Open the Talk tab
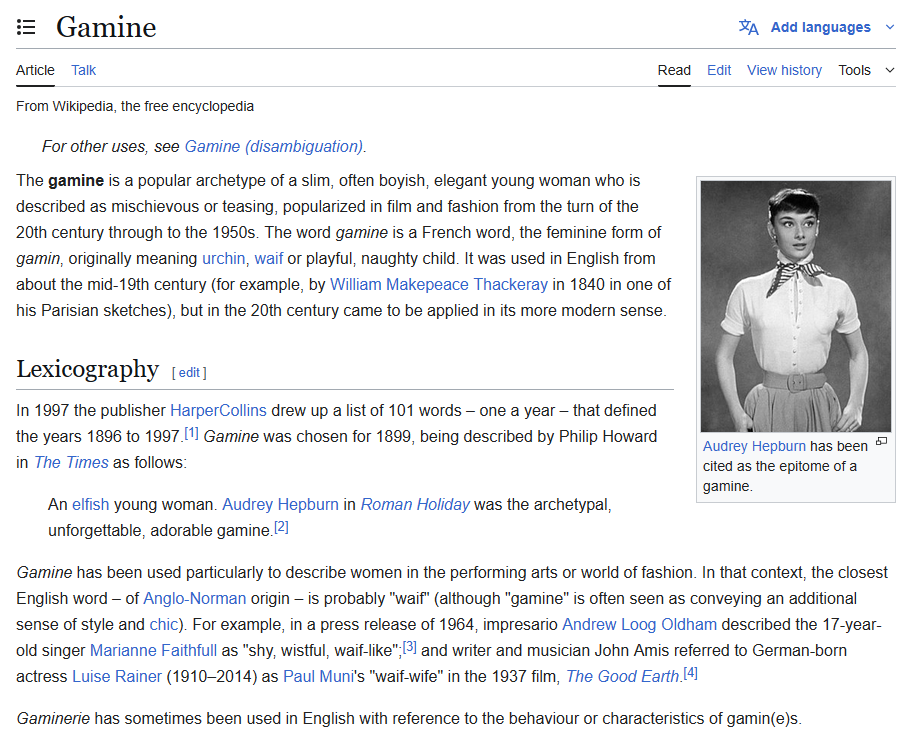The width and height of the screenshot is (902, 750). pyautogui.click(x=83, y=70)
